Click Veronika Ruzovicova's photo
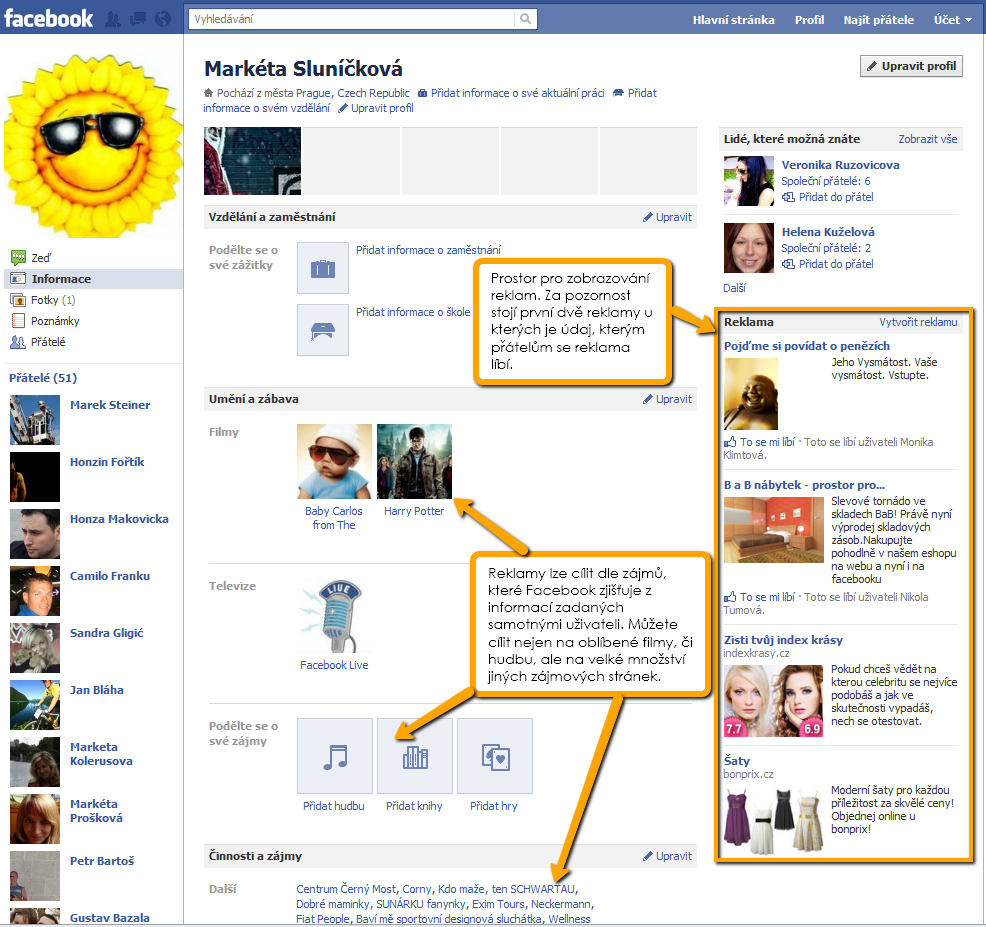The height and width of the screenshot is (927, 986). coord(749,181)
